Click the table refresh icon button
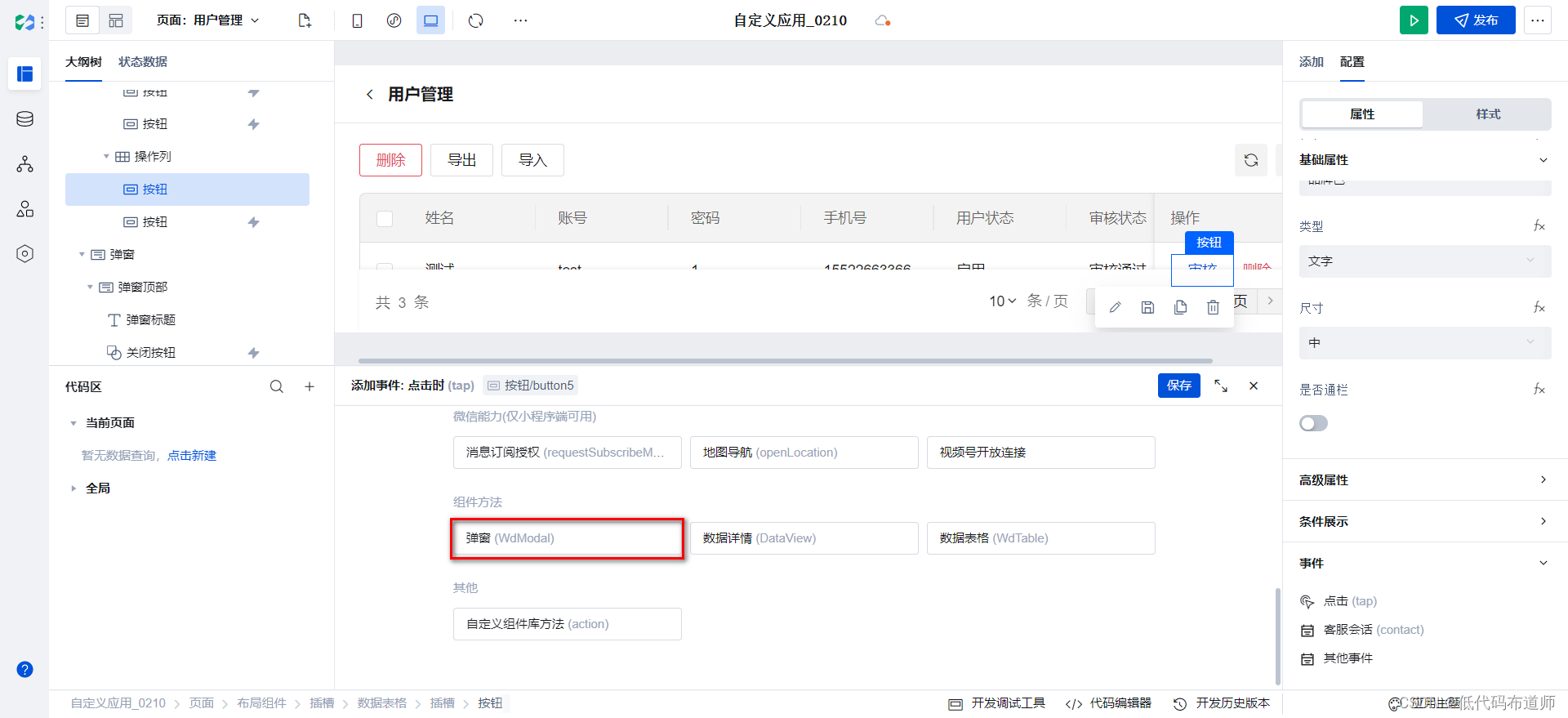Image resolution: width=1568 pixels, height=718 pixels. (1251, 160)
